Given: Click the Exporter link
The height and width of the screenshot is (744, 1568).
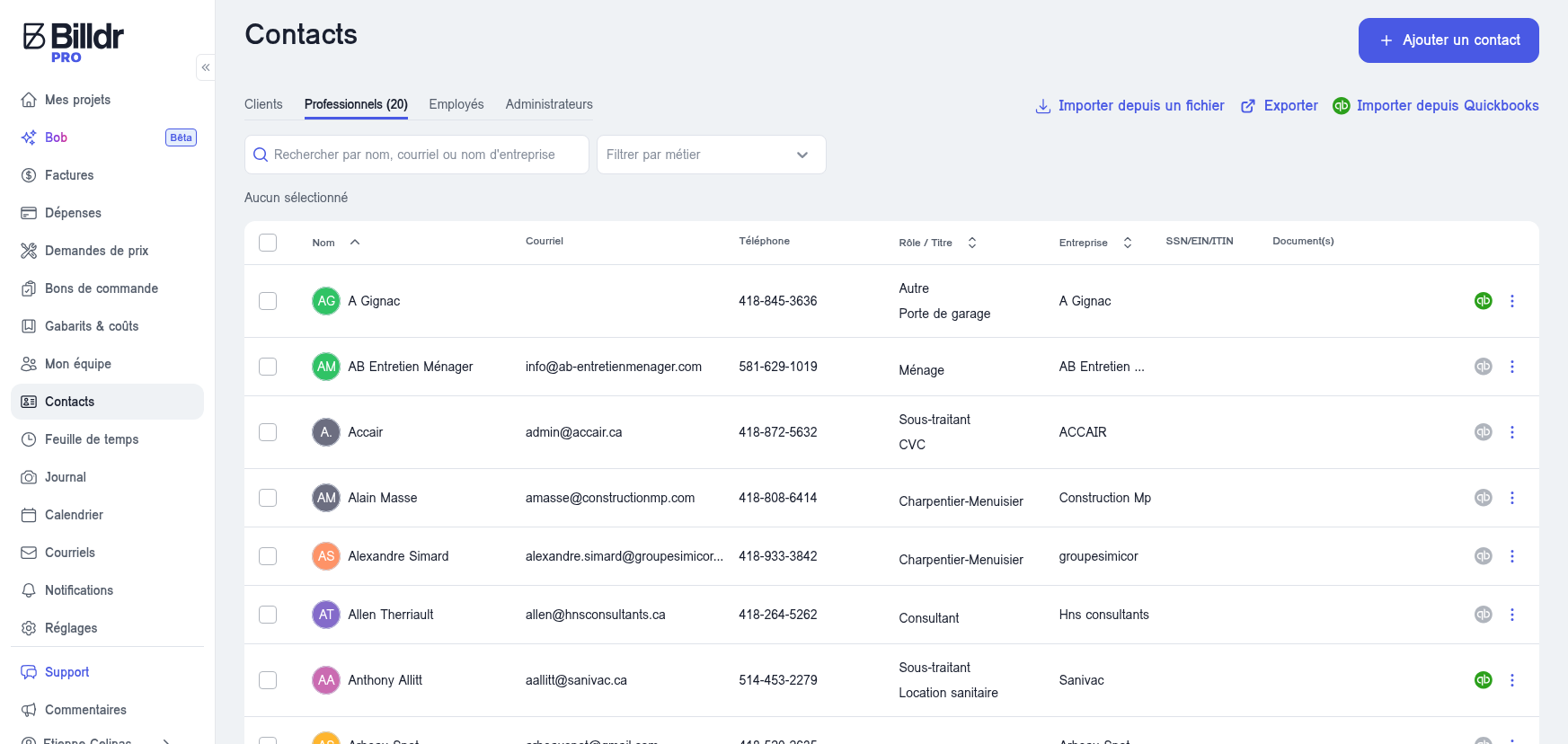Looking at the screenshot, I should coord(1280,106).
